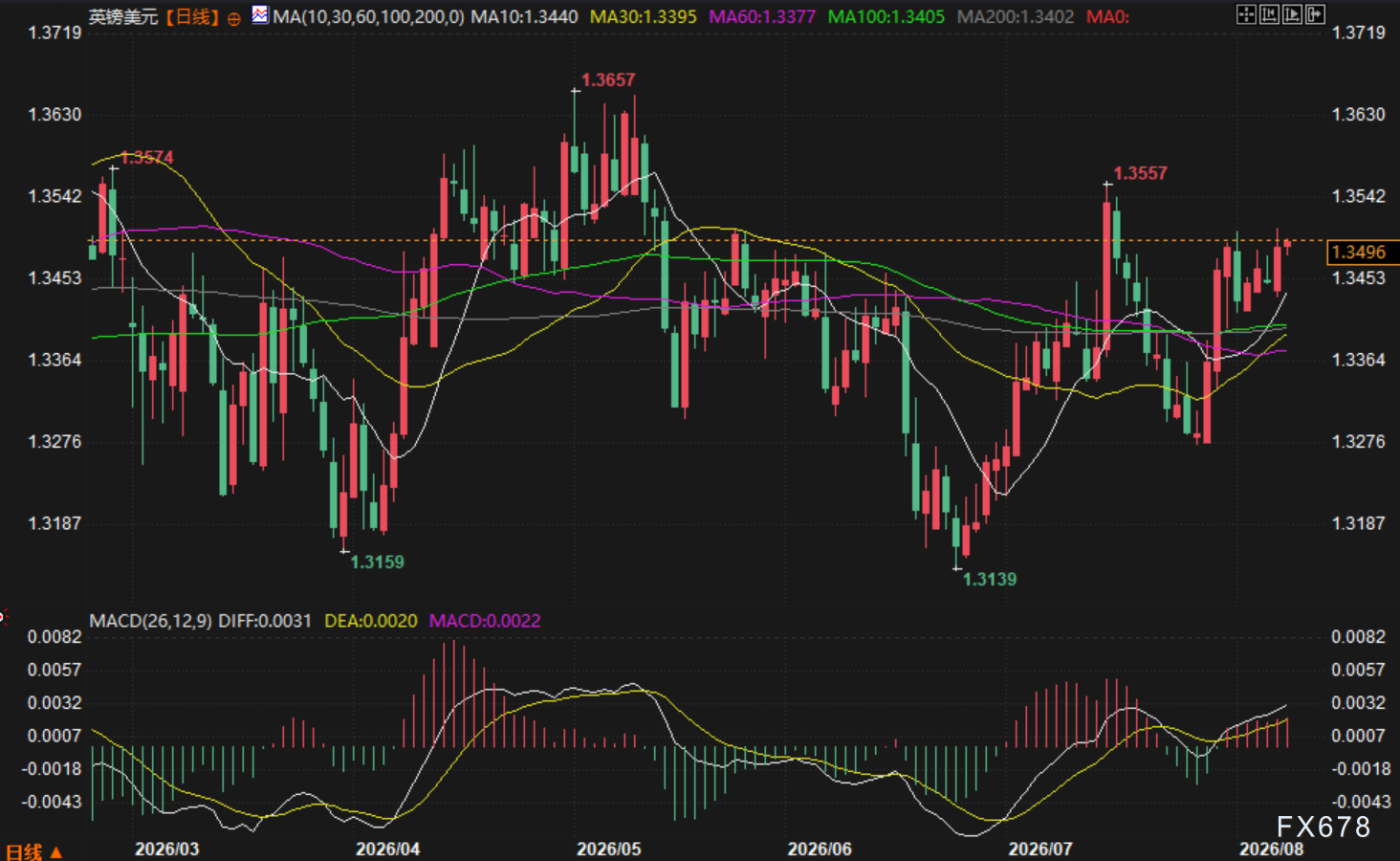
Task: Click the 1.3542 price on the right axis
Action: [1358, 196]
